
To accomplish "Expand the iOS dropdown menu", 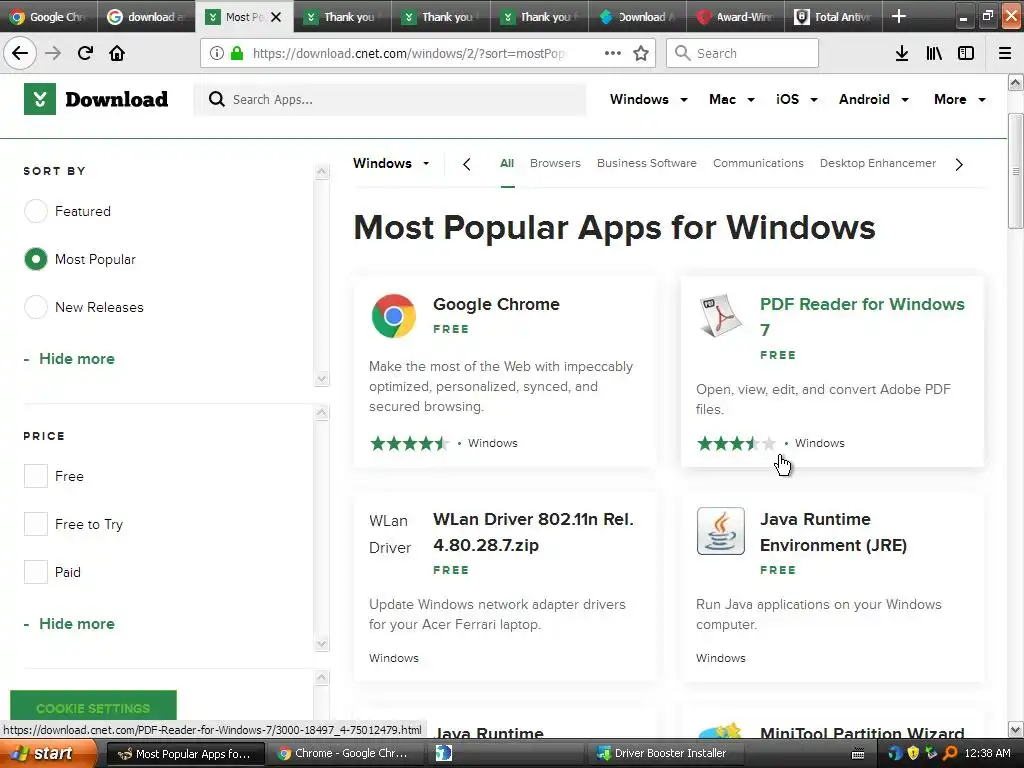I will click(797, 99).
